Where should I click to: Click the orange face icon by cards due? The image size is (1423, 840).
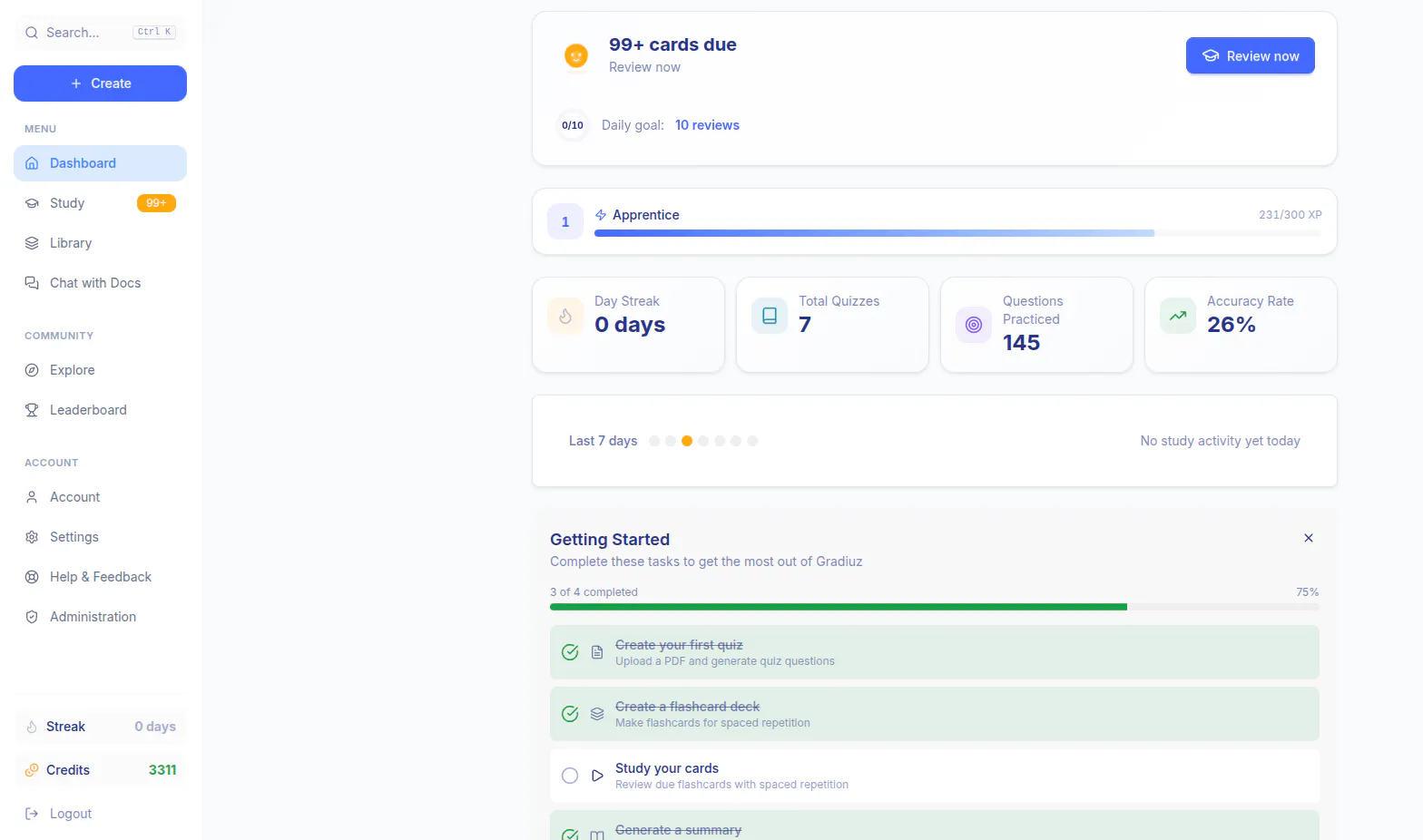point(576,55)
